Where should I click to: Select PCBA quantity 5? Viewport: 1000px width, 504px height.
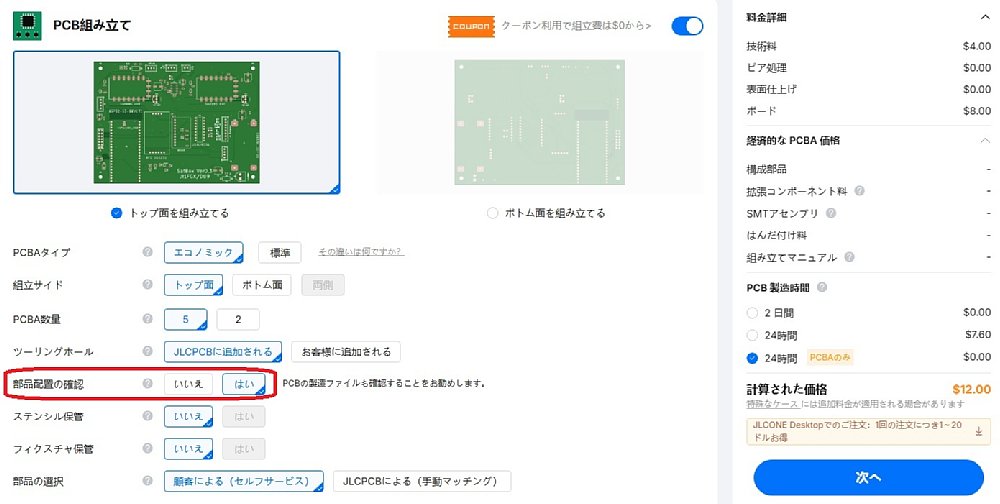[x=186, y=319]
